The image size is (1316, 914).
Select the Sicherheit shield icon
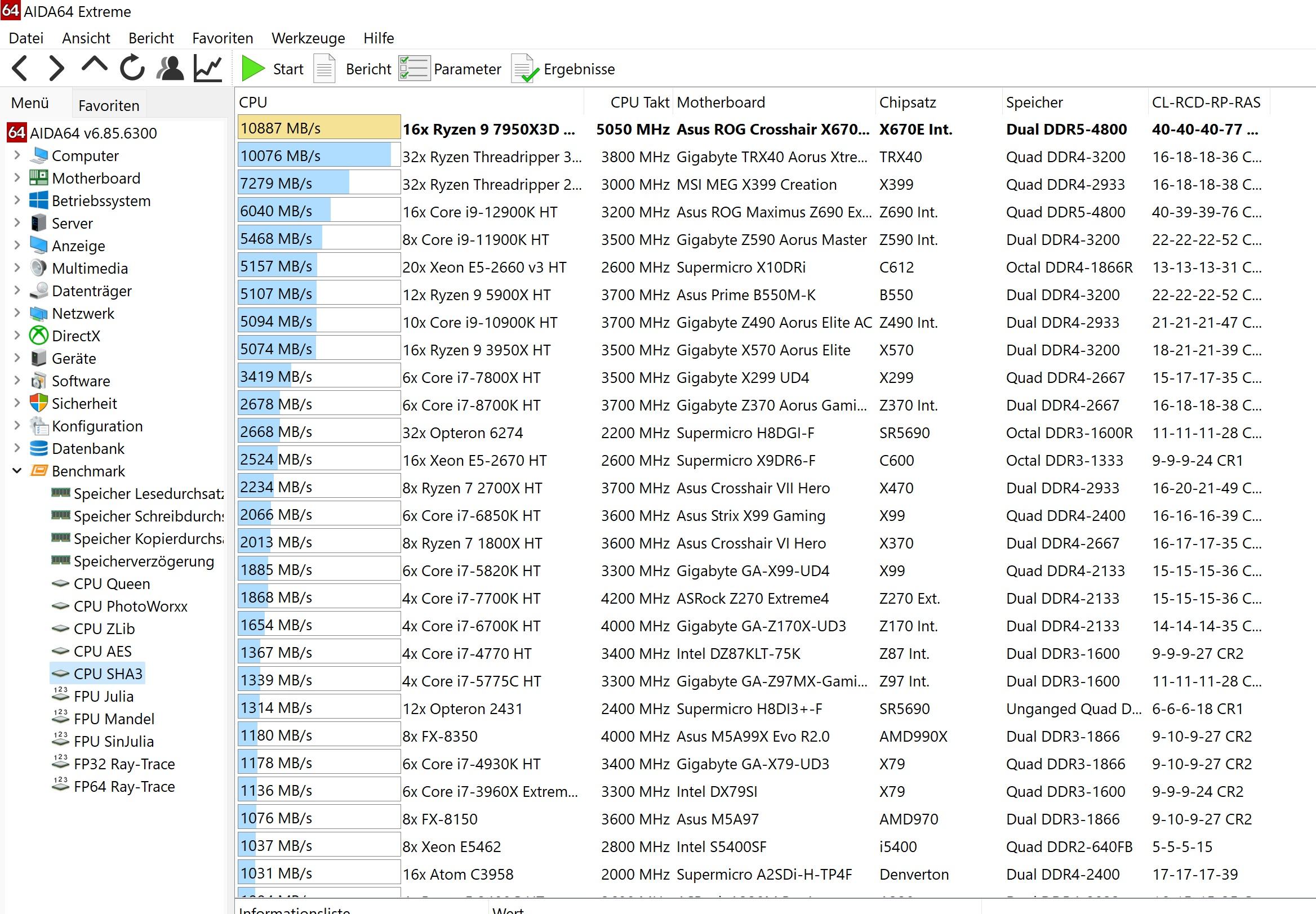pyautogui.click(x=39, y=403)
